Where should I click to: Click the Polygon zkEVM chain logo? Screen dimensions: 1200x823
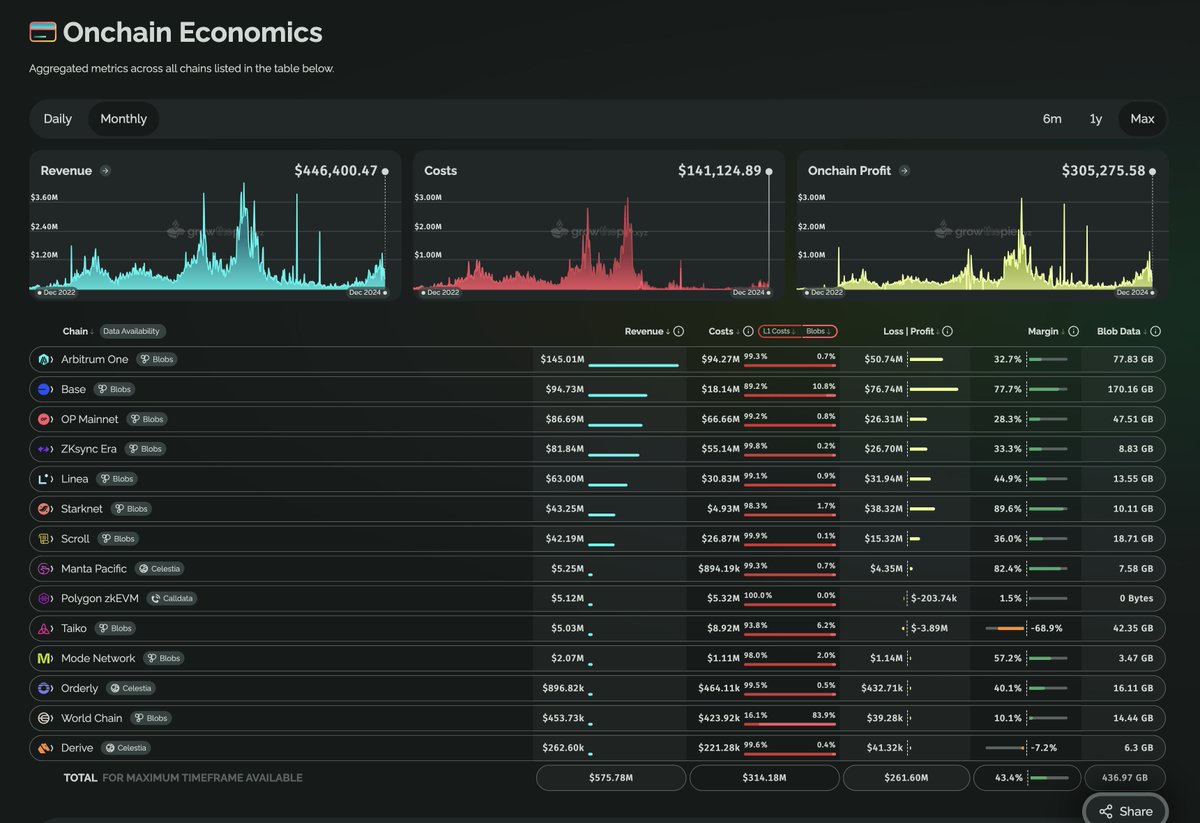(x=45, y=599)
